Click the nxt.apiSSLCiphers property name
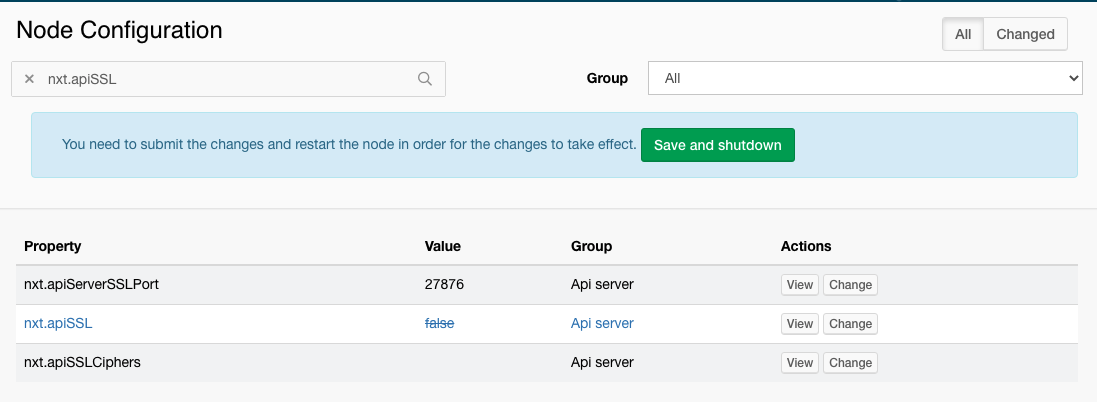This screenshot has height=402, width=1097. pos(83,363)
